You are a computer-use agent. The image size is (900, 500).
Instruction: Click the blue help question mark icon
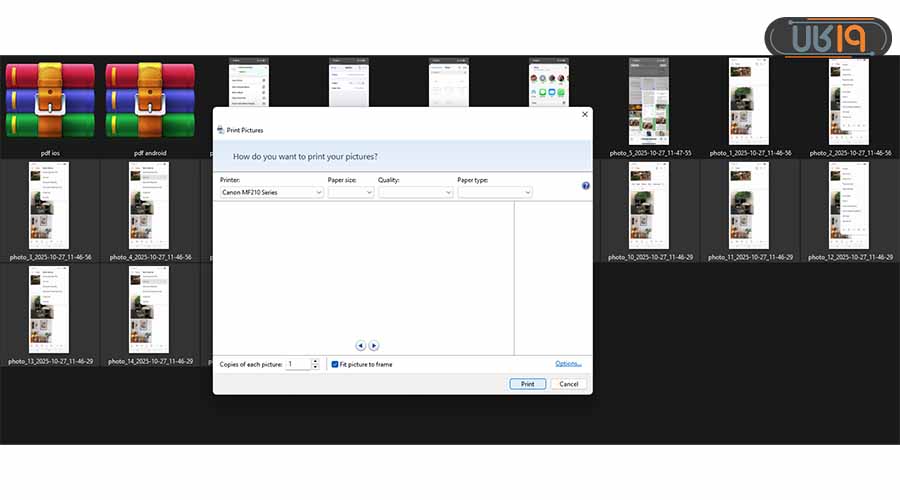click(586, 186)
